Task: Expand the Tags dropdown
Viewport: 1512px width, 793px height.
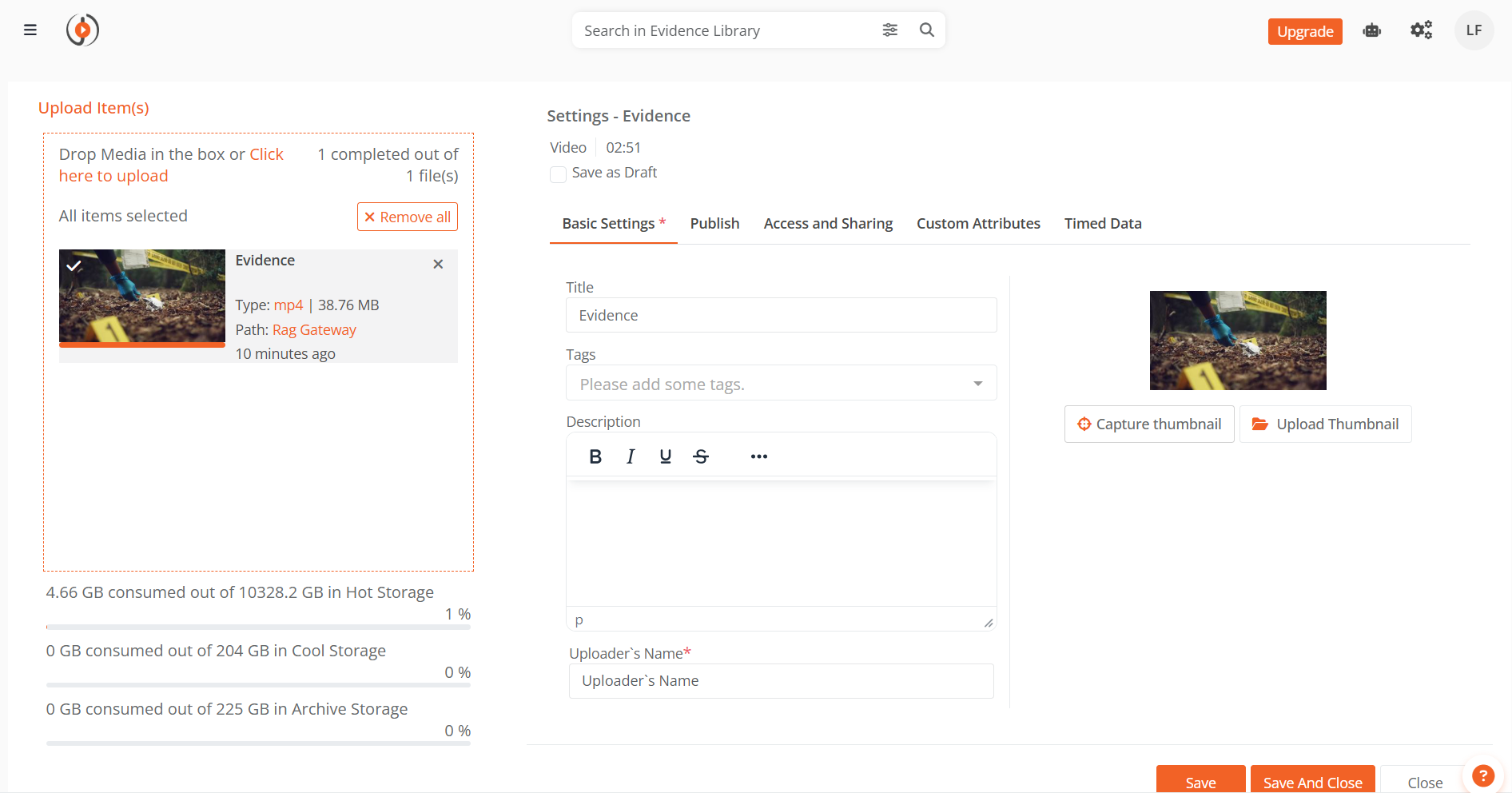Action: (x=977, y=384)
